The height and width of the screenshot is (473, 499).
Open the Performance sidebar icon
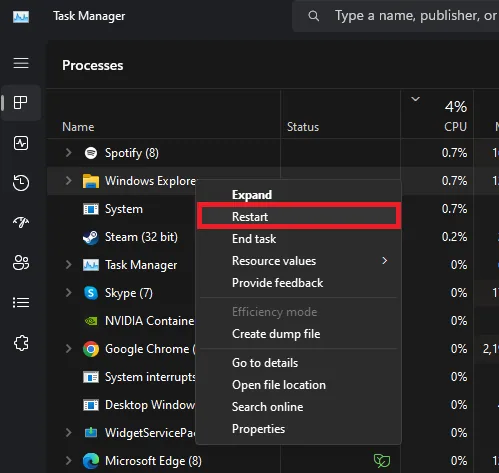(x=21, y=143)
